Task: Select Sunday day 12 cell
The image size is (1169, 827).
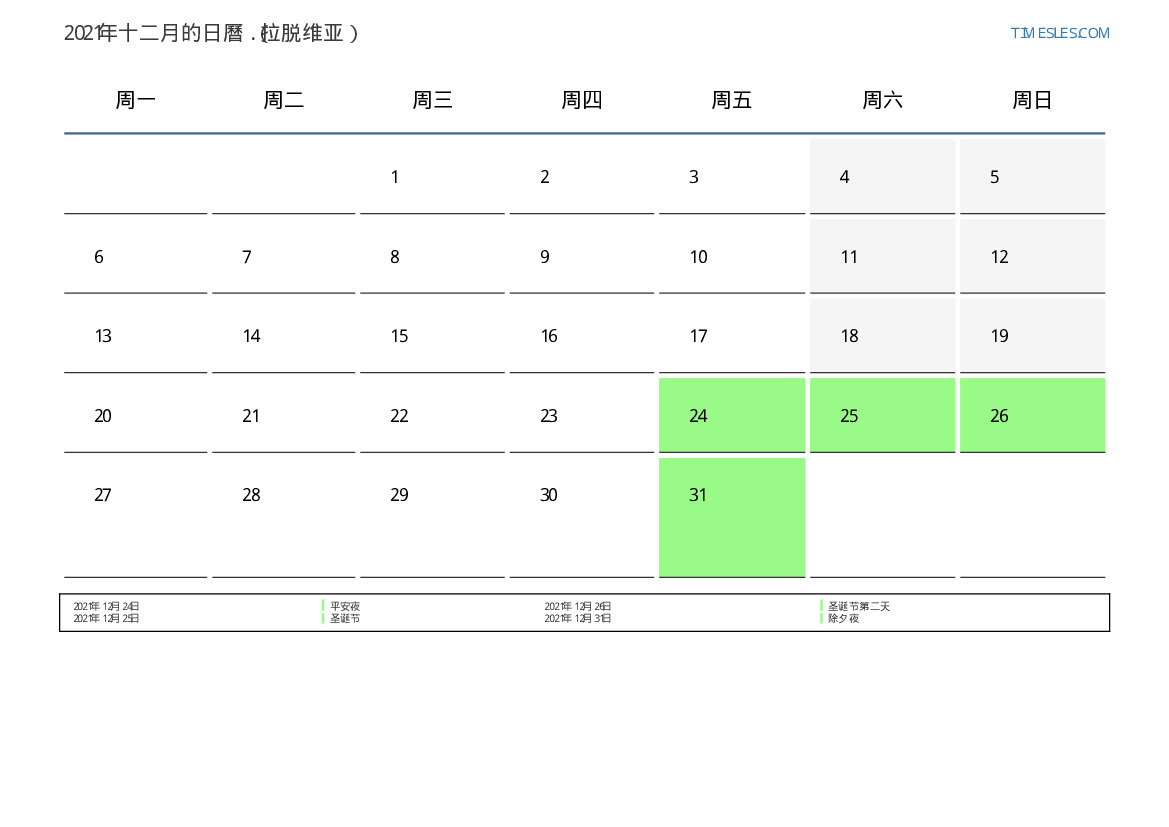Action: click(1033, 257)
